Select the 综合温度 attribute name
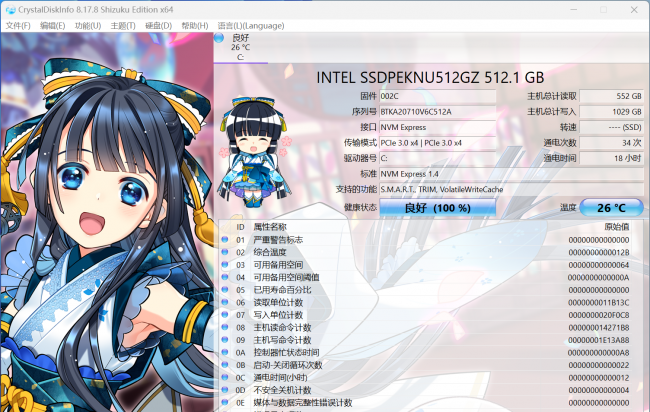Image resolution: width=650 pixels, height=412 pixels. coord(270,252)
